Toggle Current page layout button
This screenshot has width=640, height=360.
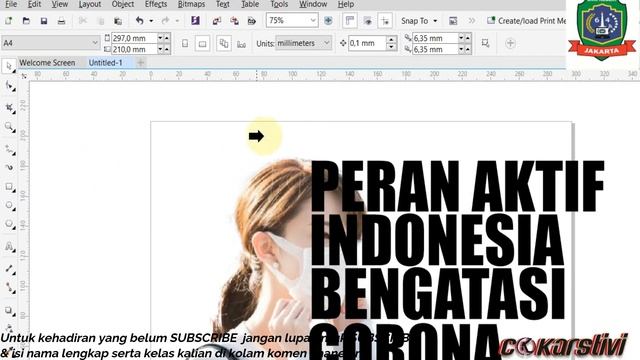point(241,43)
